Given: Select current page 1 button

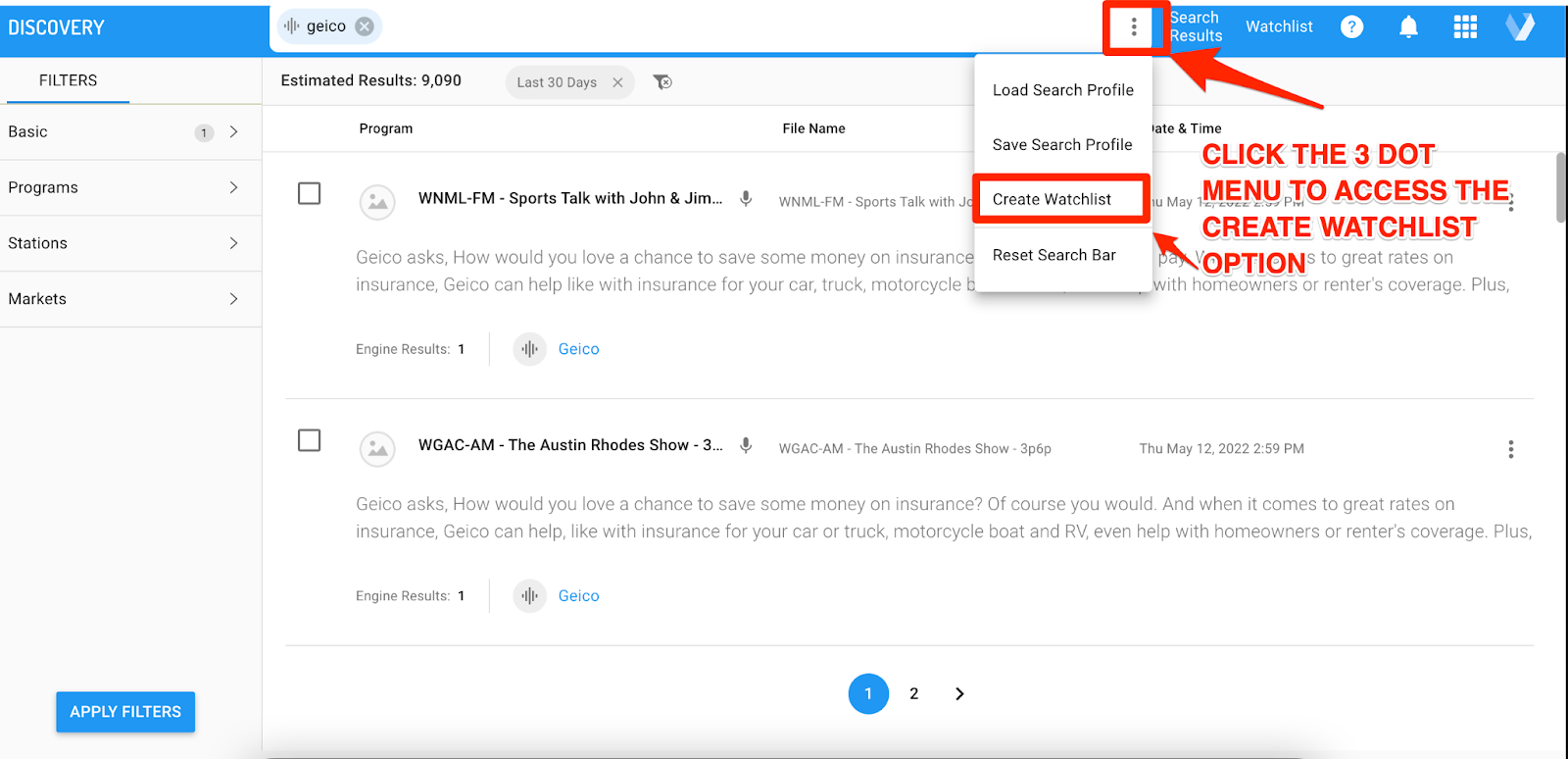Looking at the screenshot, I should pyautogui.click(x=868, y=693).
